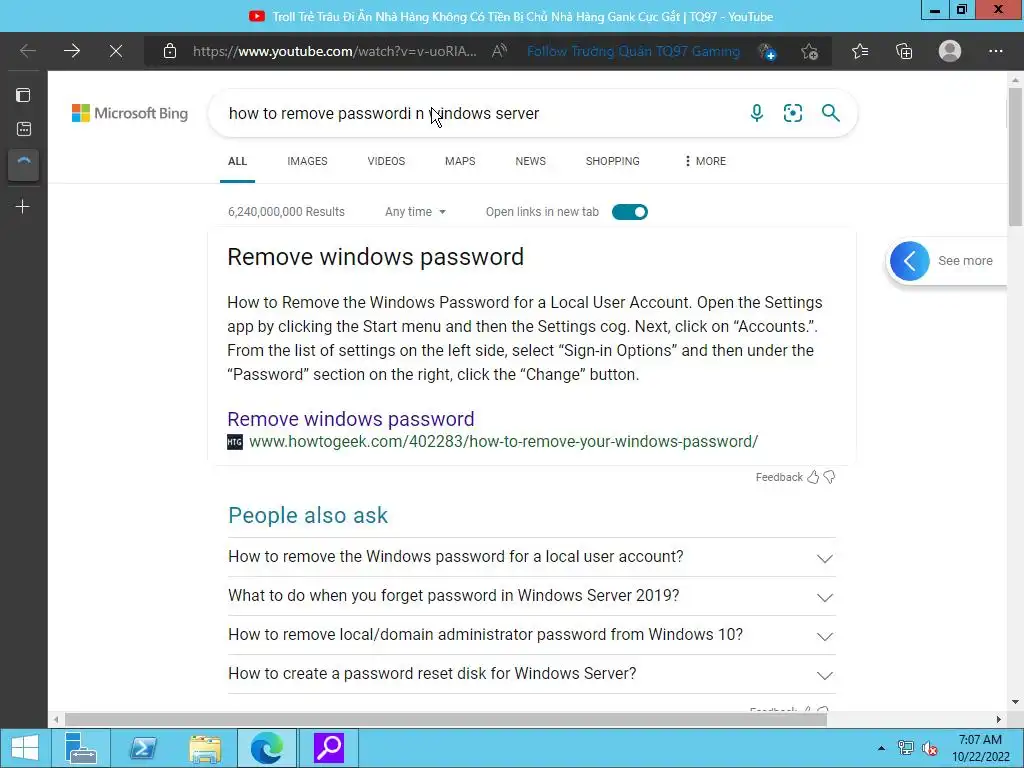Click the Bing search magnifier icon
The height and width of the screenshot is (768, 1024).
831,113
